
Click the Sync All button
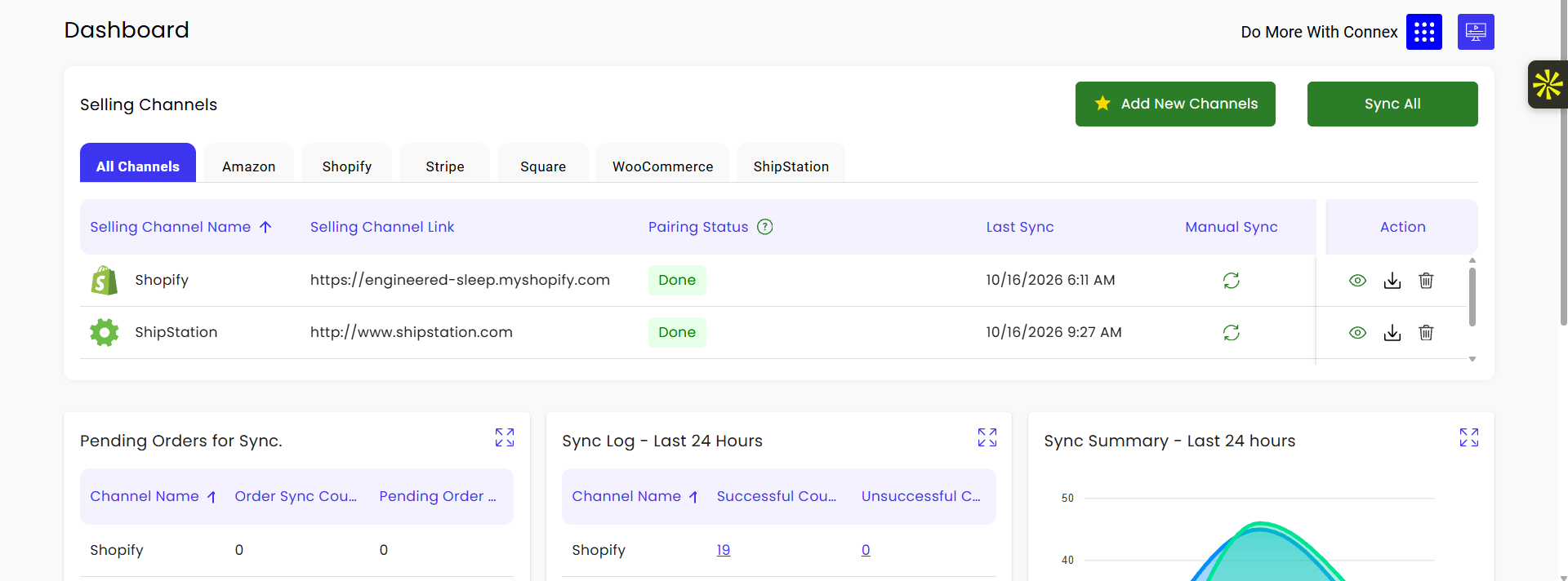[1392, 104]
